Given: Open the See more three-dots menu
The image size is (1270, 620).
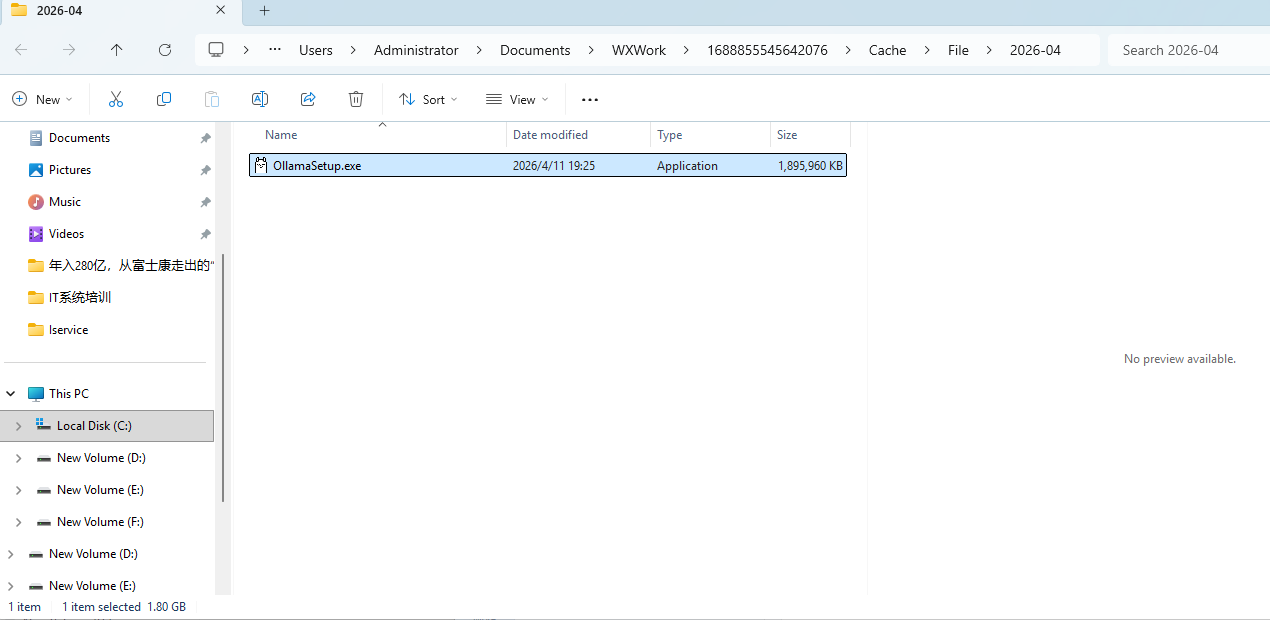Looking at the screenshot, I should 590,99.
